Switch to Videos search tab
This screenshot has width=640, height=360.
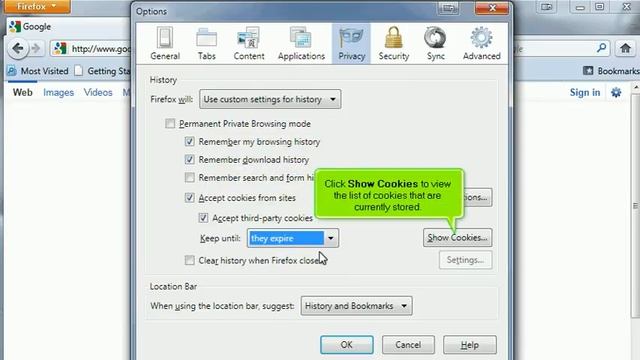coord(98,92)
